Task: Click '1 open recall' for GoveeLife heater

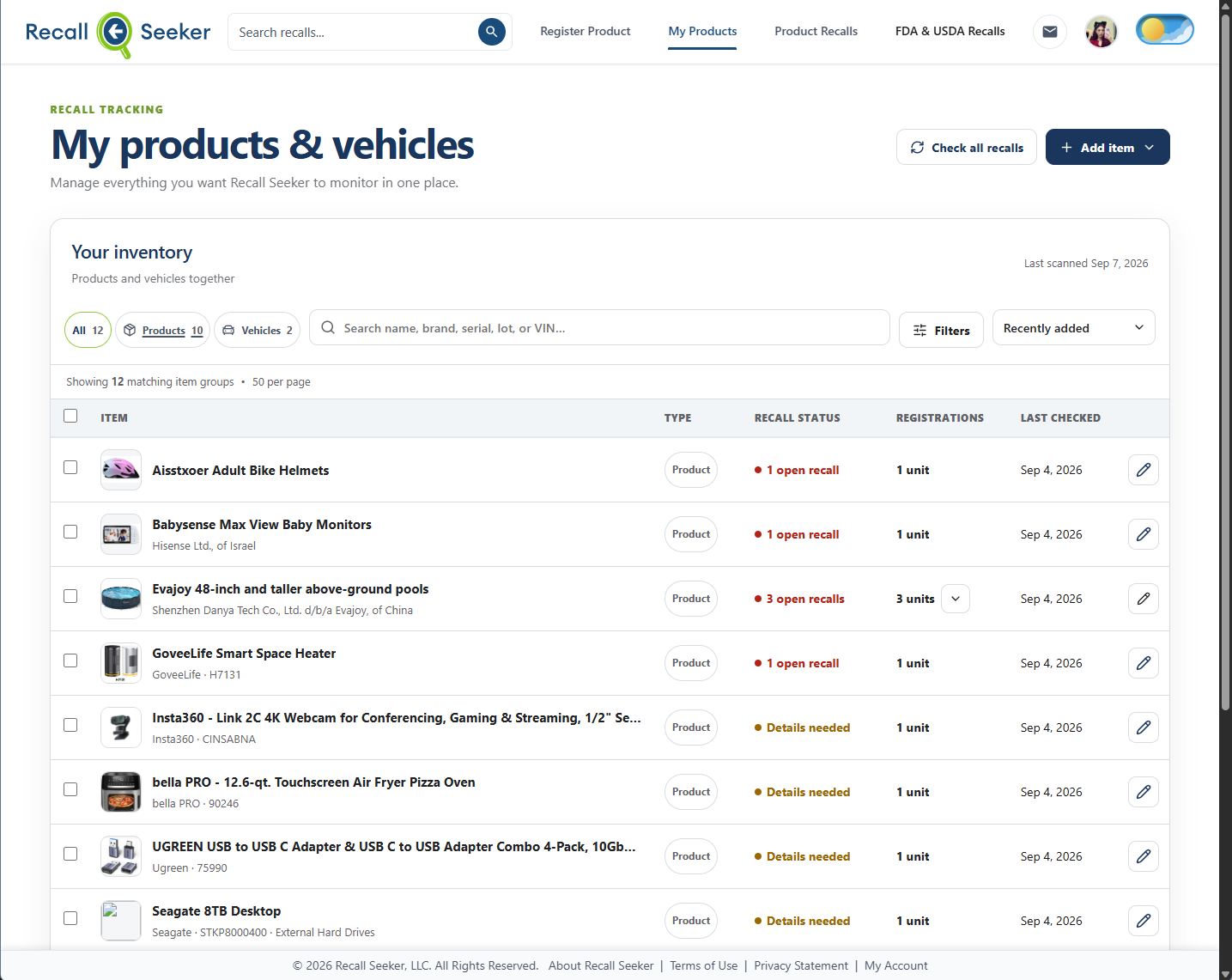Action: (797, 663)
